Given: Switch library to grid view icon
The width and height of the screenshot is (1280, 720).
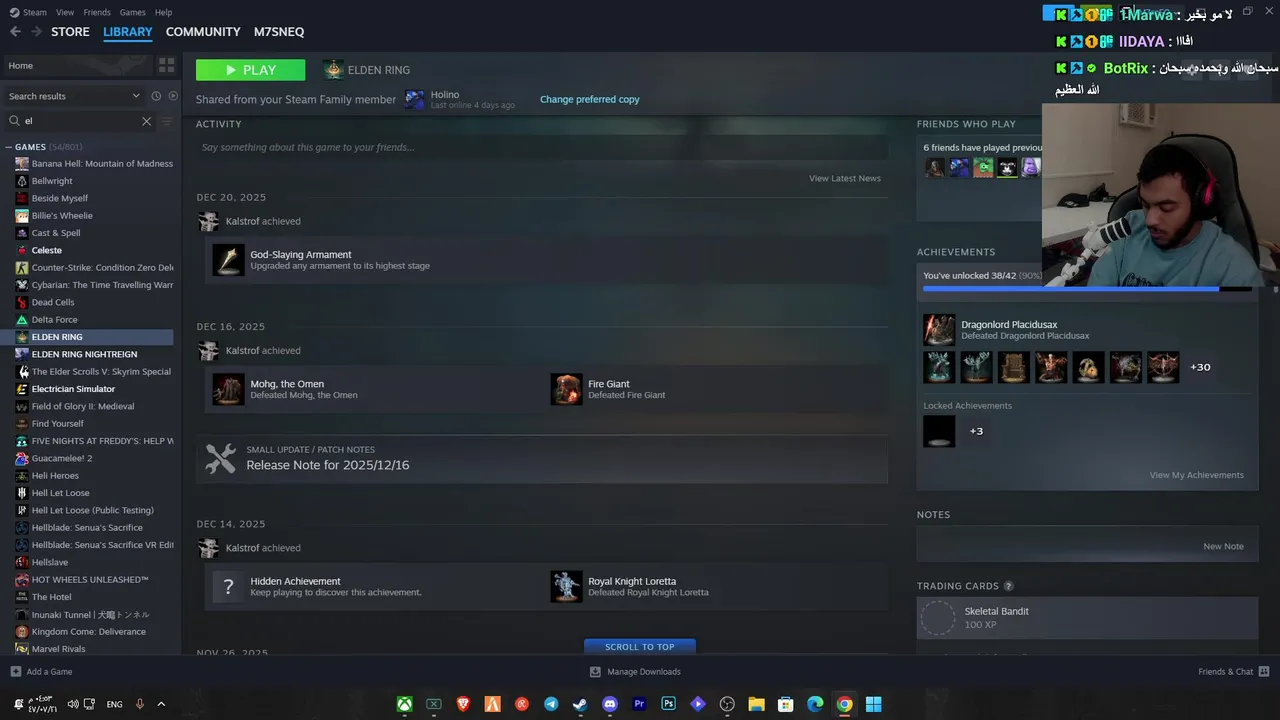Looking at the screenshot, I should point(166,65).
